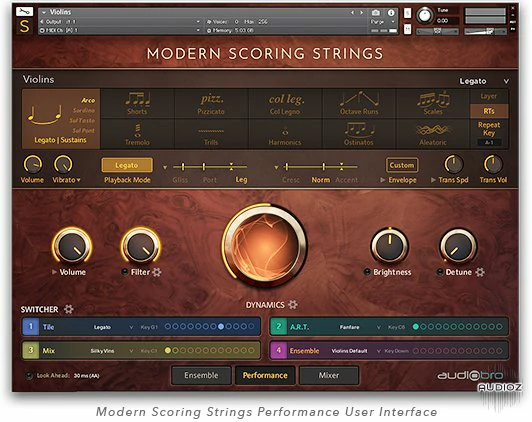Click the previous instrument arrow
Viewport: 532px width, 422px height.
(353, 13)
